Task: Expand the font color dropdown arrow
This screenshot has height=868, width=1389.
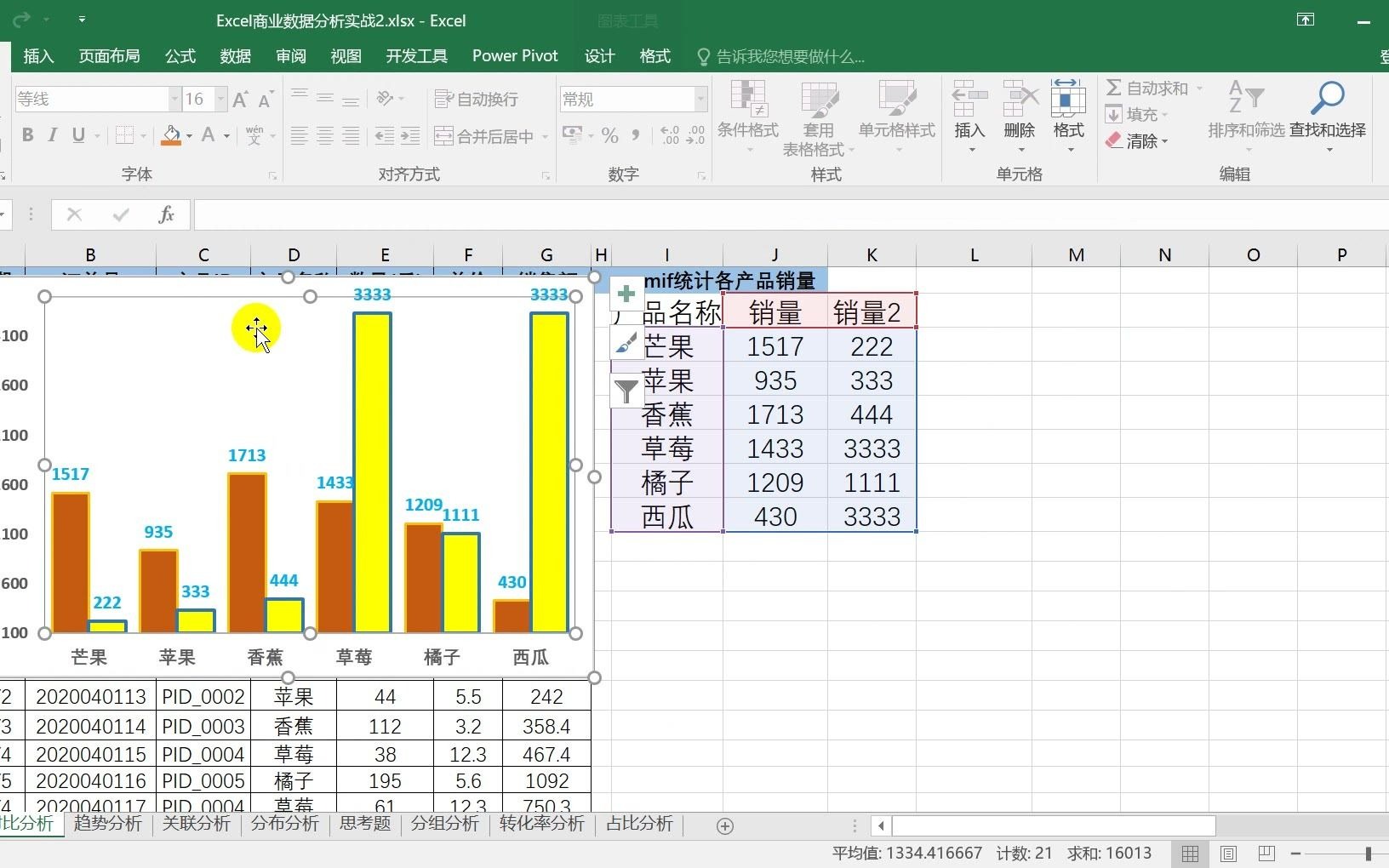Action: (x=226, y=136)
